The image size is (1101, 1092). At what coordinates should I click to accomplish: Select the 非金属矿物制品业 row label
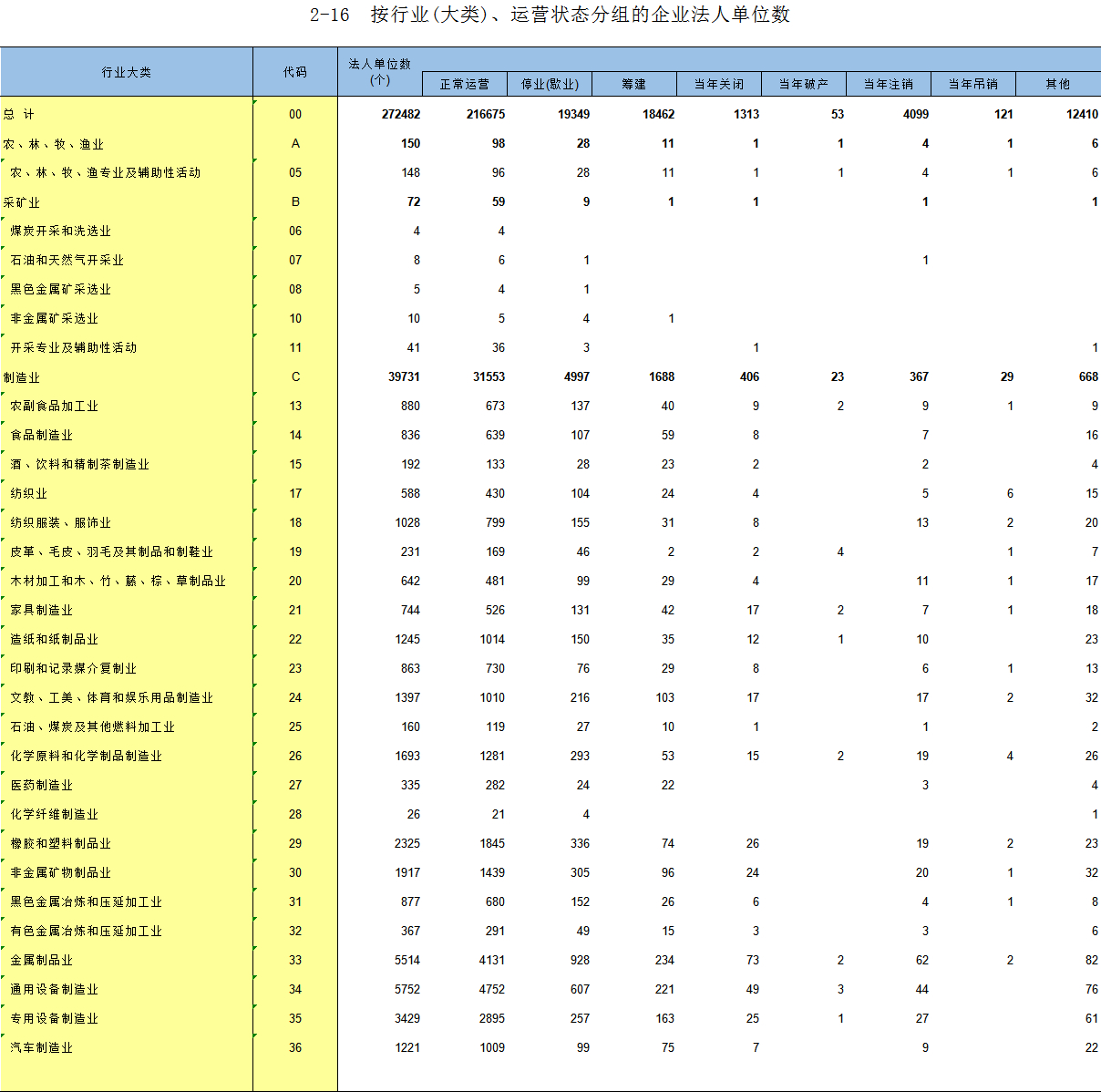point(61,872)
